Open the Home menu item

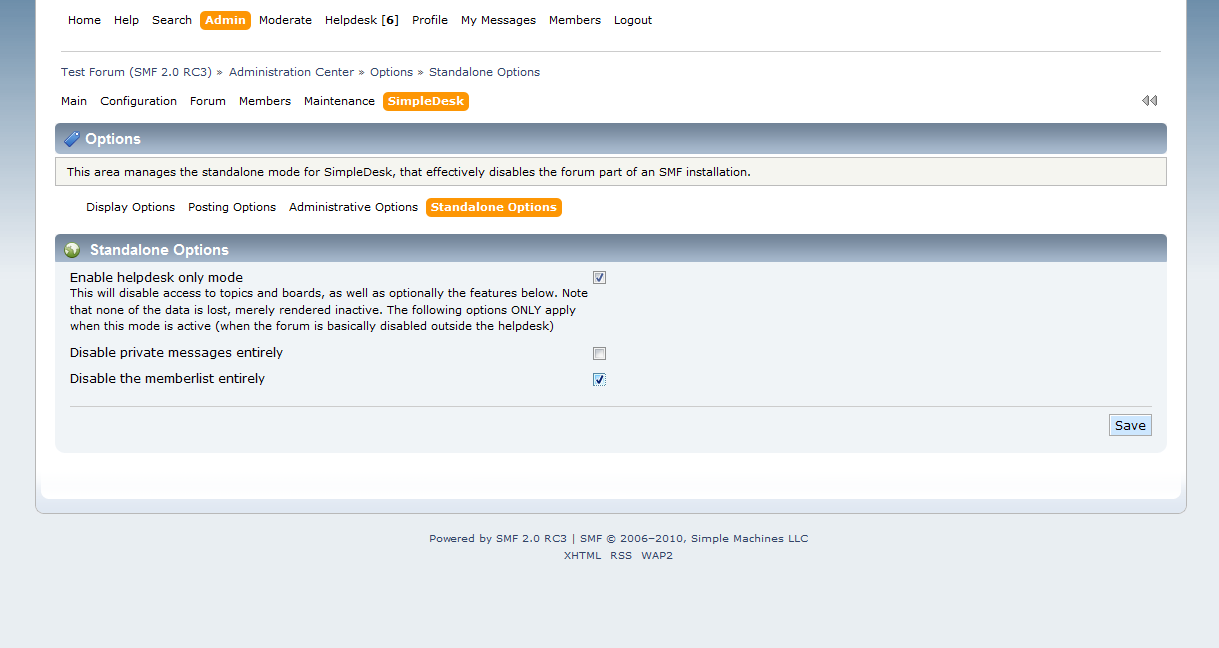pyautogui.click(x=84, y=20)
